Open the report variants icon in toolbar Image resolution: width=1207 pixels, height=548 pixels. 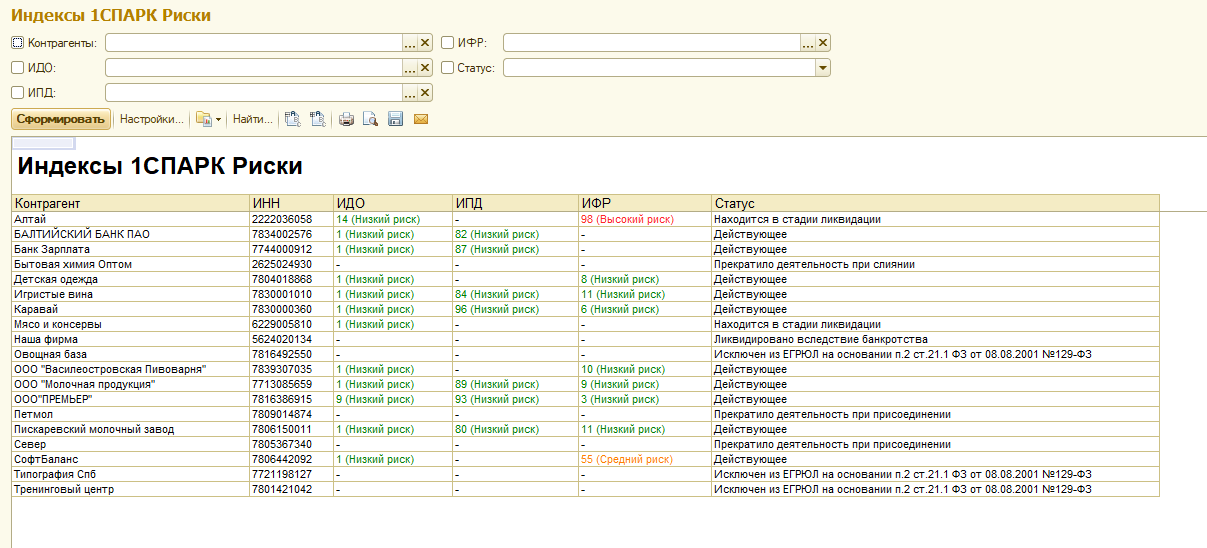[204, 119]
